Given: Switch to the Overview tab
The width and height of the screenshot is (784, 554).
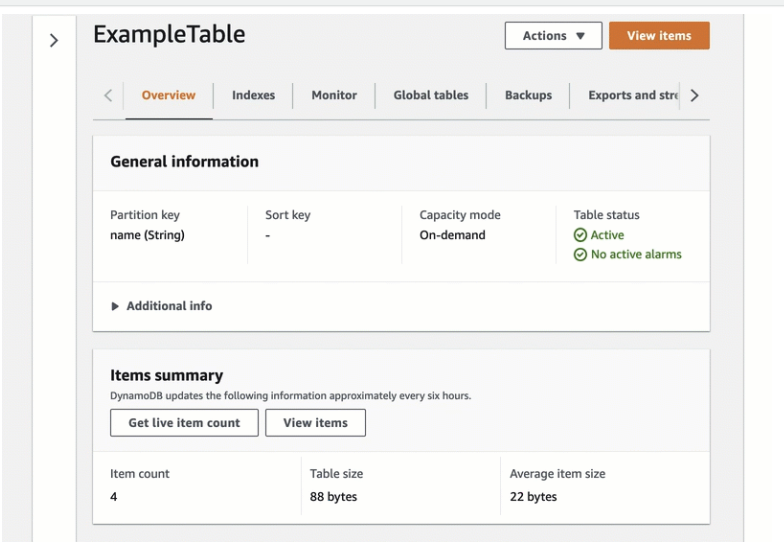Looking at the screenshot, I should pos(168,95).
